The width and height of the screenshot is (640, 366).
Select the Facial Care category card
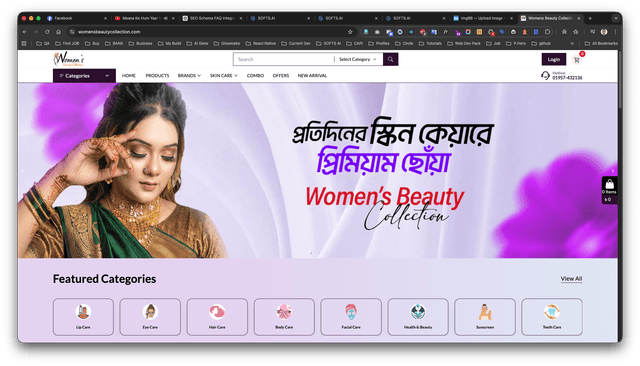tap(351, 317)
